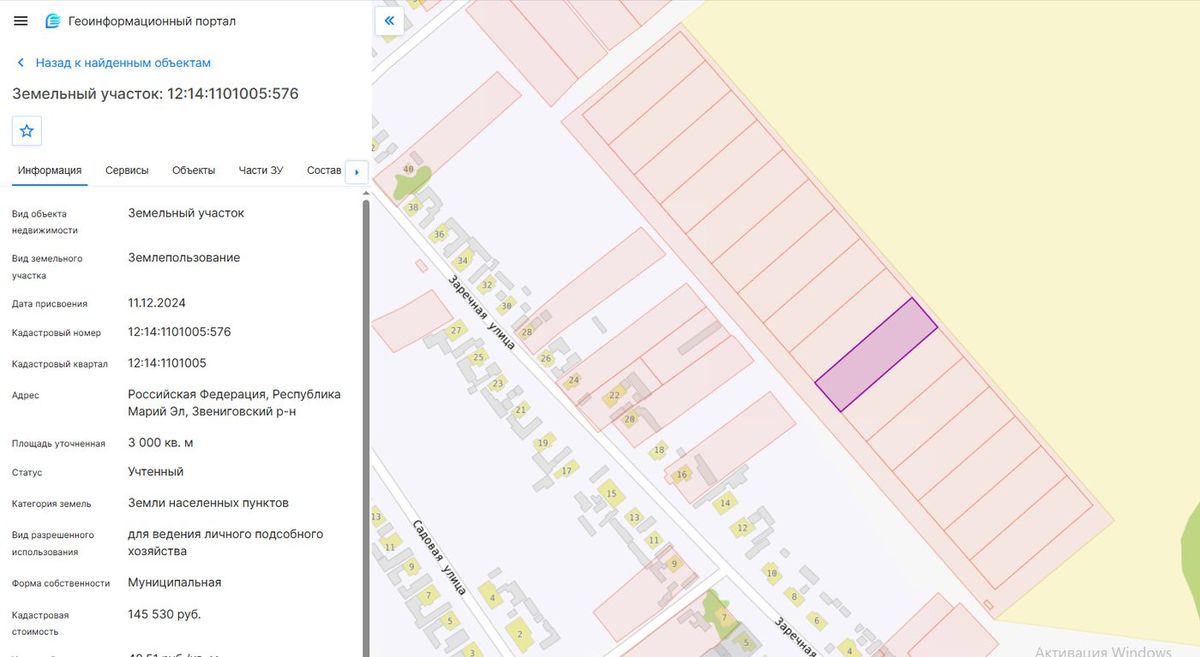Image resolution: width=1200 pixels, height=657 pixels.
Task: Click the highlighted purple parcel on map
Action: 876,355
